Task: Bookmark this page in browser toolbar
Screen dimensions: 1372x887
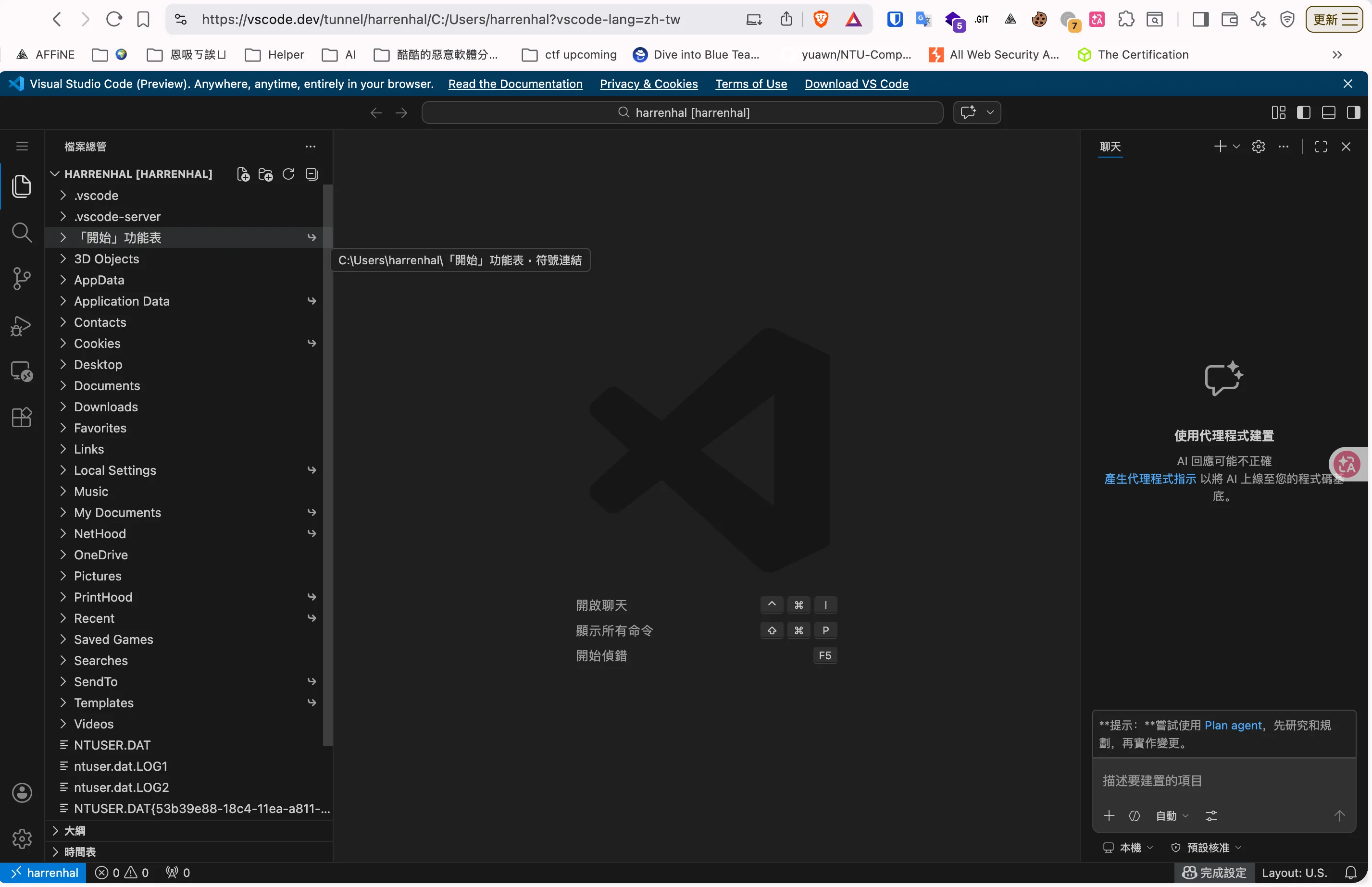Action: click(x=143, y=20)
